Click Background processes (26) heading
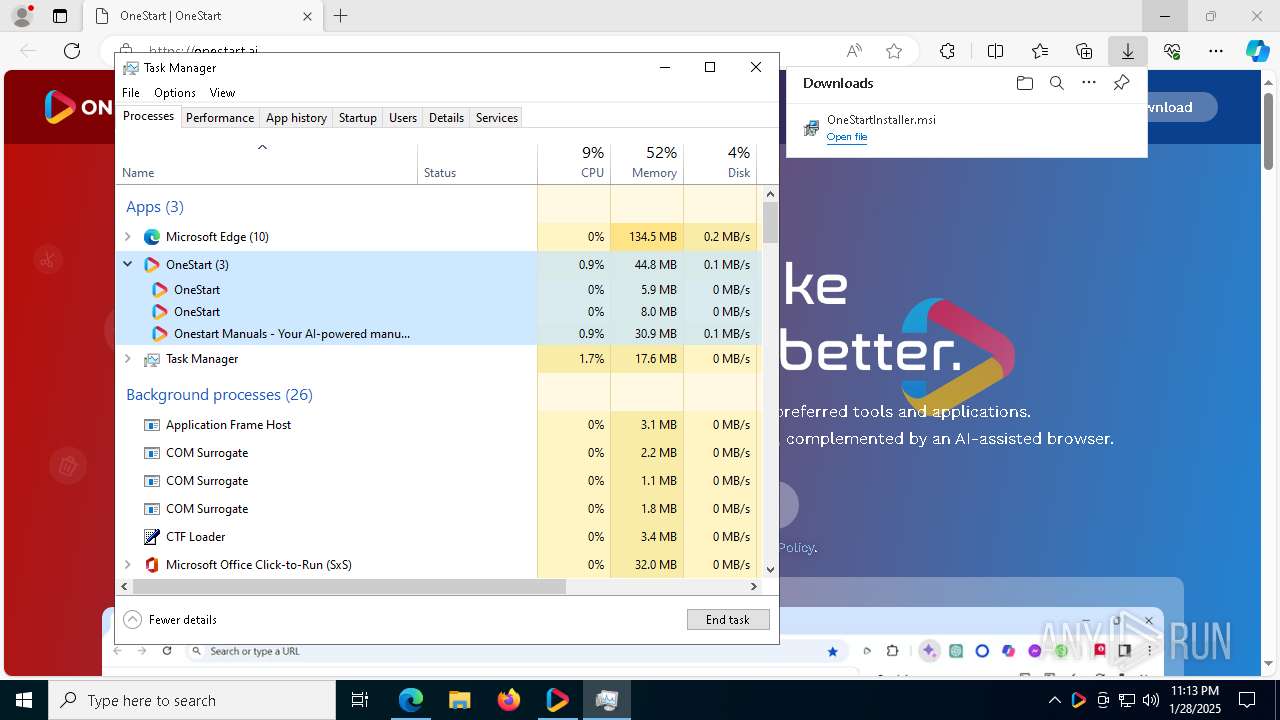The image size is (1280, 720). [x=219, y=395]
